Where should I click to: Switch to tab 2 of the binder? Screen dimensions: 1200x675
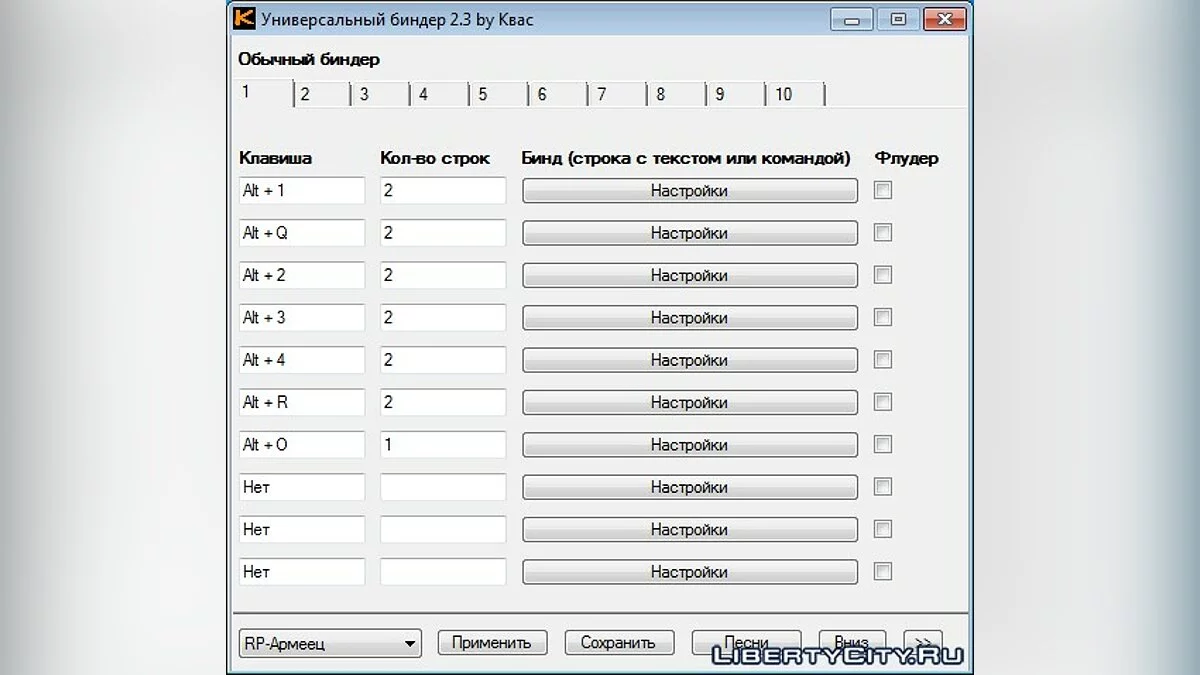(305, 94)
